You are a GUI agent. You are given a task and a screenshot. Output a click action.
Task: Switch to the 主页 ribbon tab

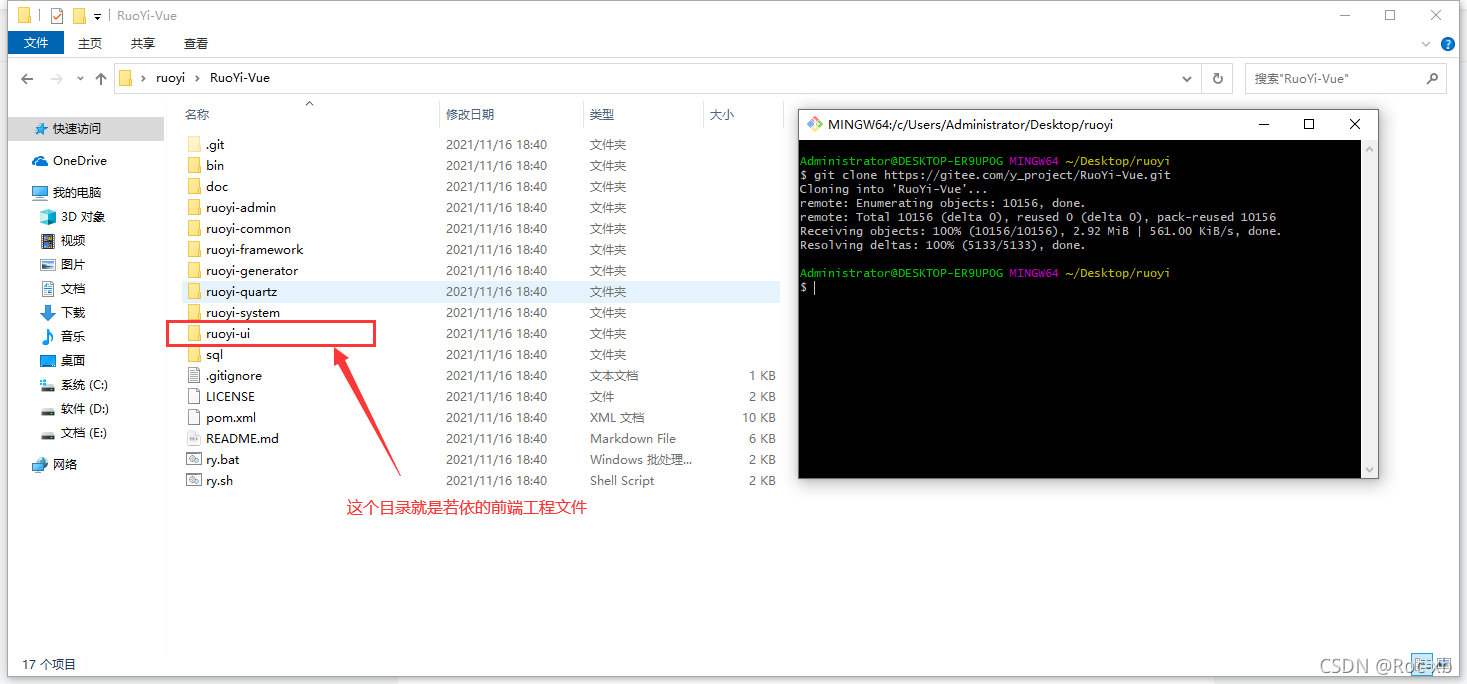tap(90, 43)
